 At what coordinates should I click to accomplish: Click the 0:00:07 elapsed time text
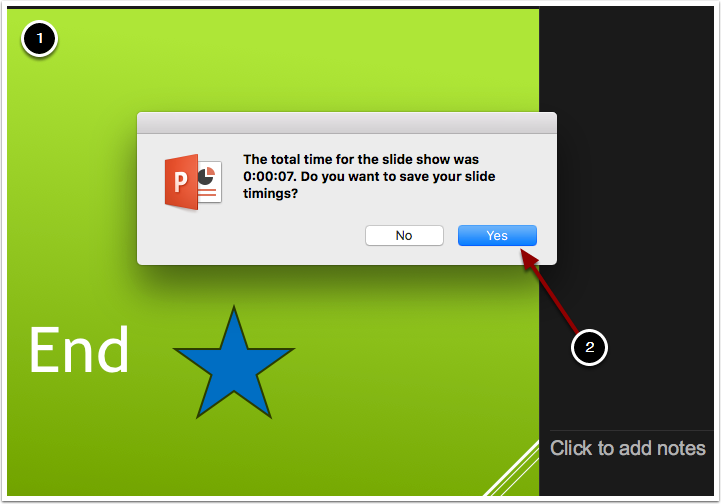pos(269,177)
